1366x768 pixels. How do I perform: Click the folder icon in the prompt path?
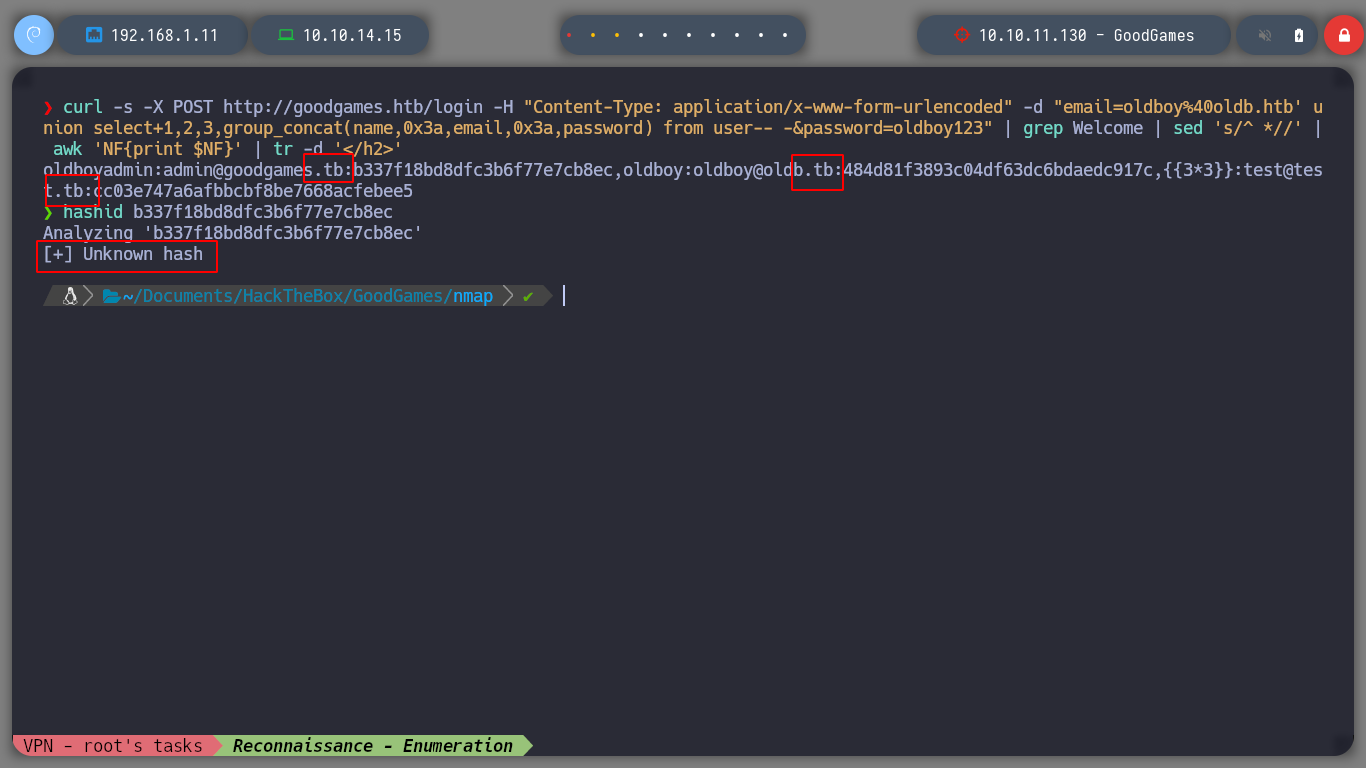click(x=111, y=296)
